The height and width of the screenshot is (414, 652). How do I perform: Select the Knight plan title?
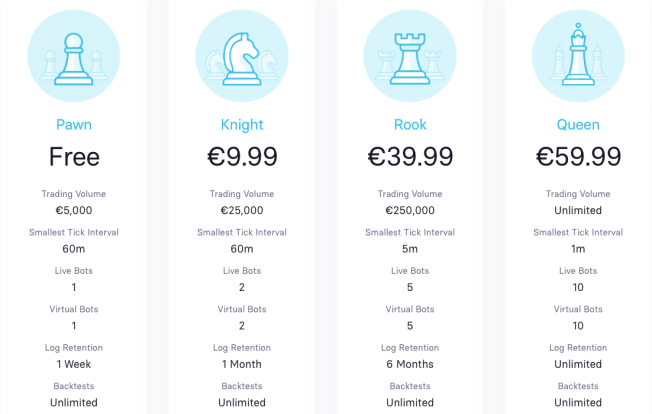pyautogui.click(x=242, y=125)
